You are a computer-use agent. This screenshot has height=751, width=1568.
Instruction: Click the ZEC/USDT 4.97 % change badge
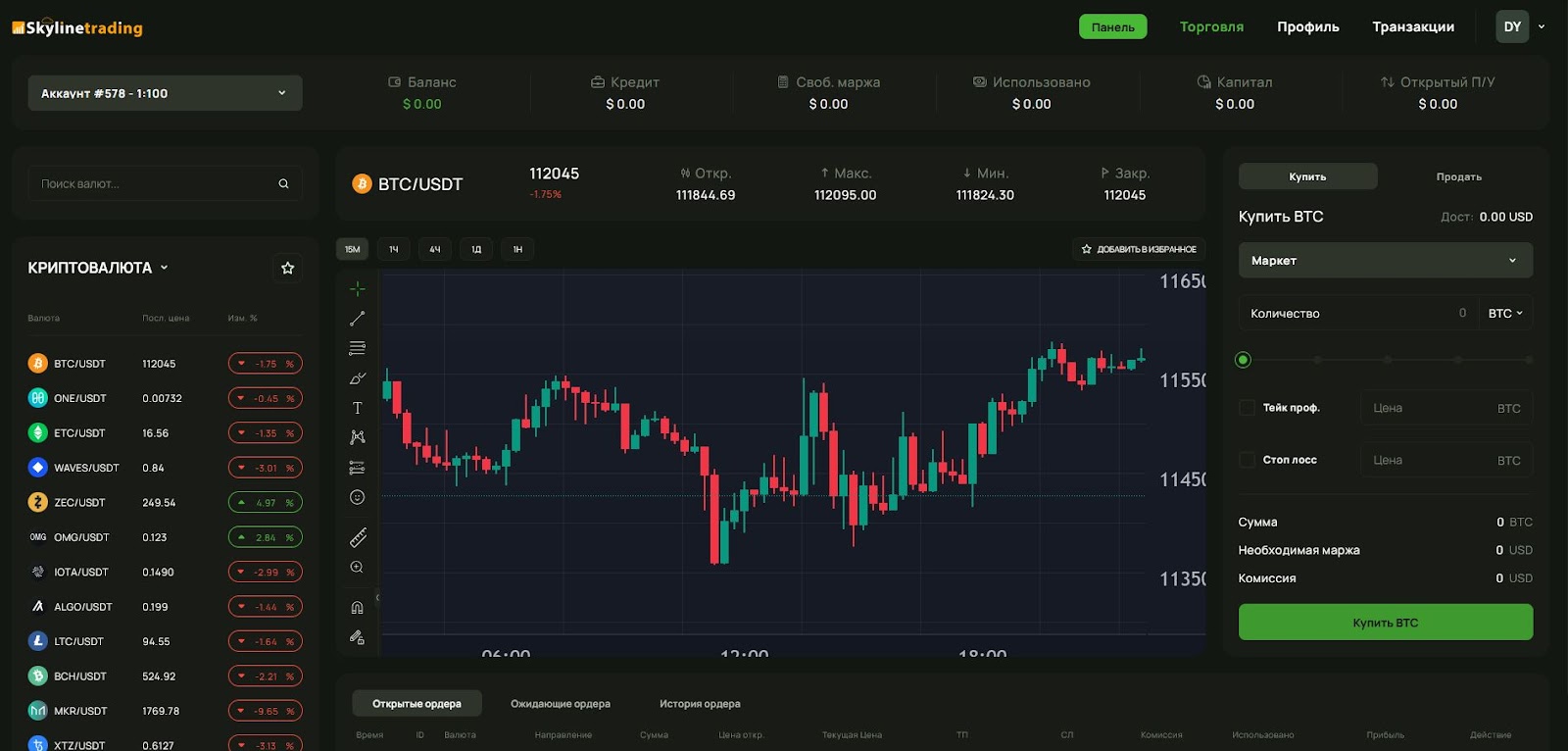click(x=266, y=502)
